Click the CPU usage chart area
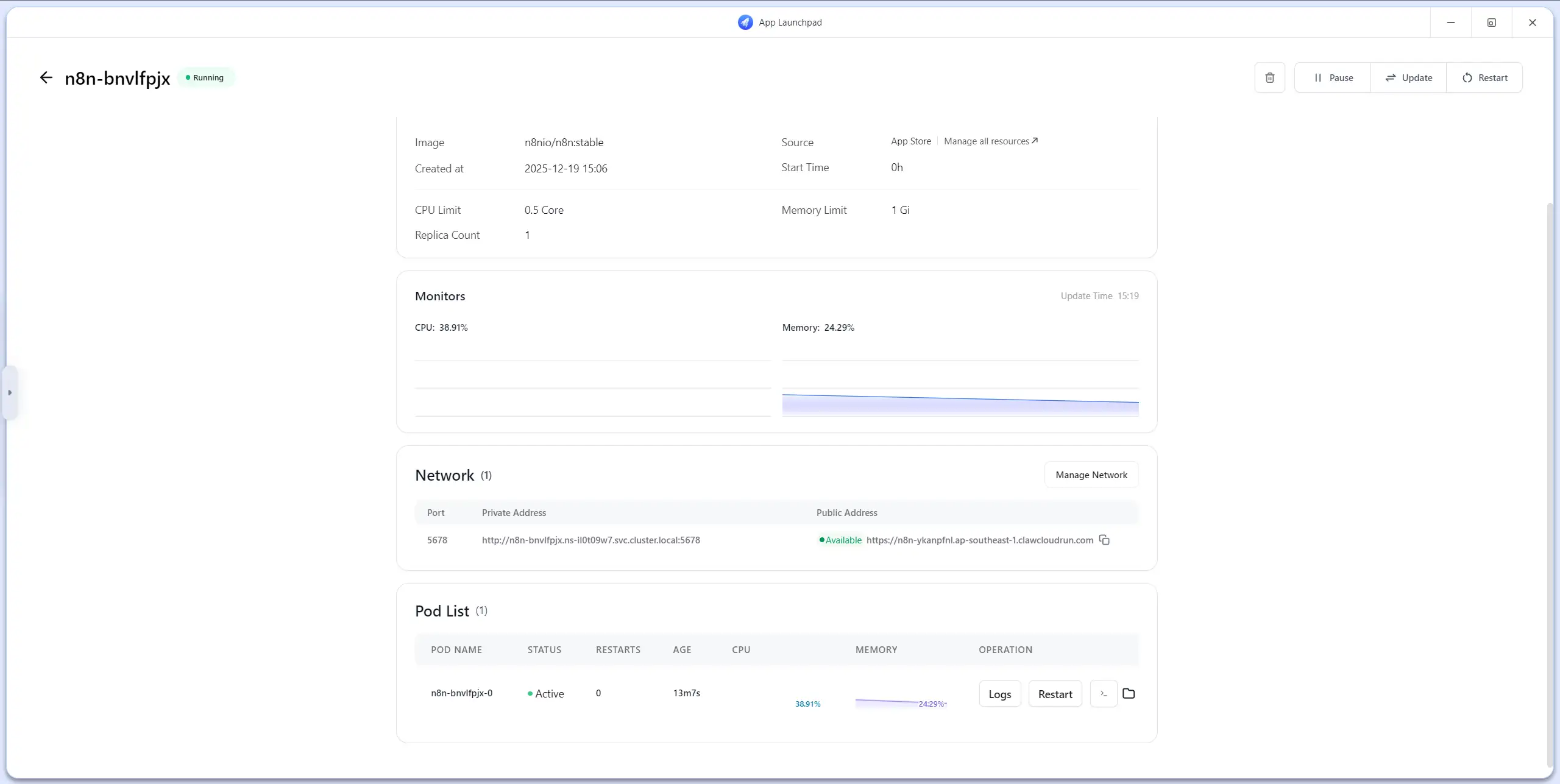1560x784 pixels. point(592,389)
